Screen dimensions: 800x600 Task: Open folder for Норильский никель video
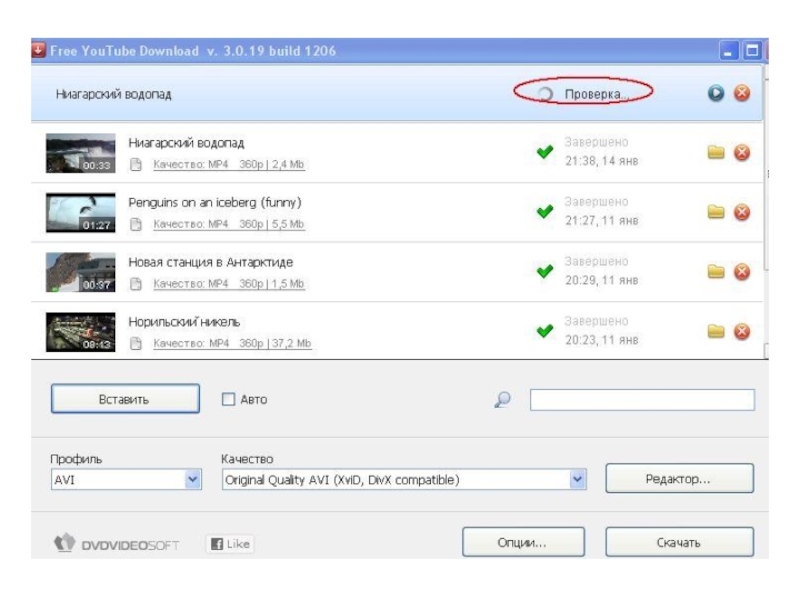tap(716, 331)
